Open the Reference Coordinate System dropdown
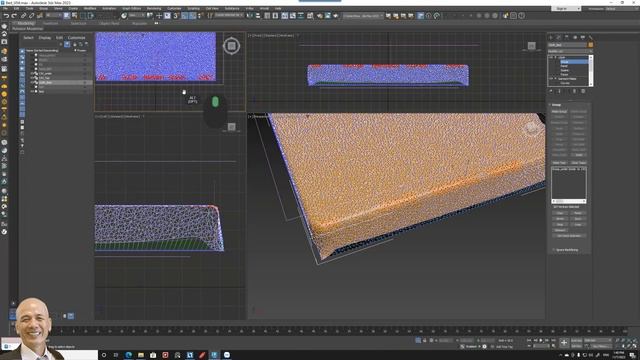The image size is (640, 360). point(136,16)
